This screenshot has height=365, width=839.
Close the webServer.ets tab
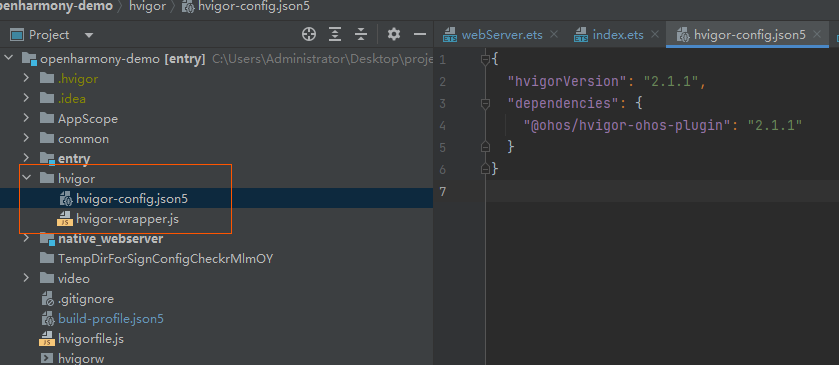[554, 35]
